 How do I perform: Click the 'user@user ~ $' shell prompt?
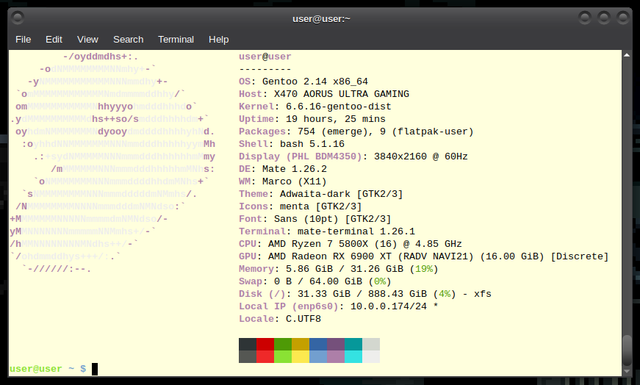tap(48, 369)
